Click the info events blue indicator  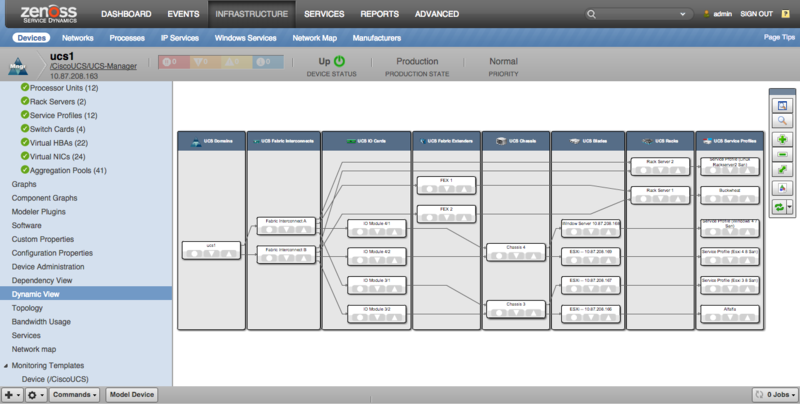pos(267,62)
